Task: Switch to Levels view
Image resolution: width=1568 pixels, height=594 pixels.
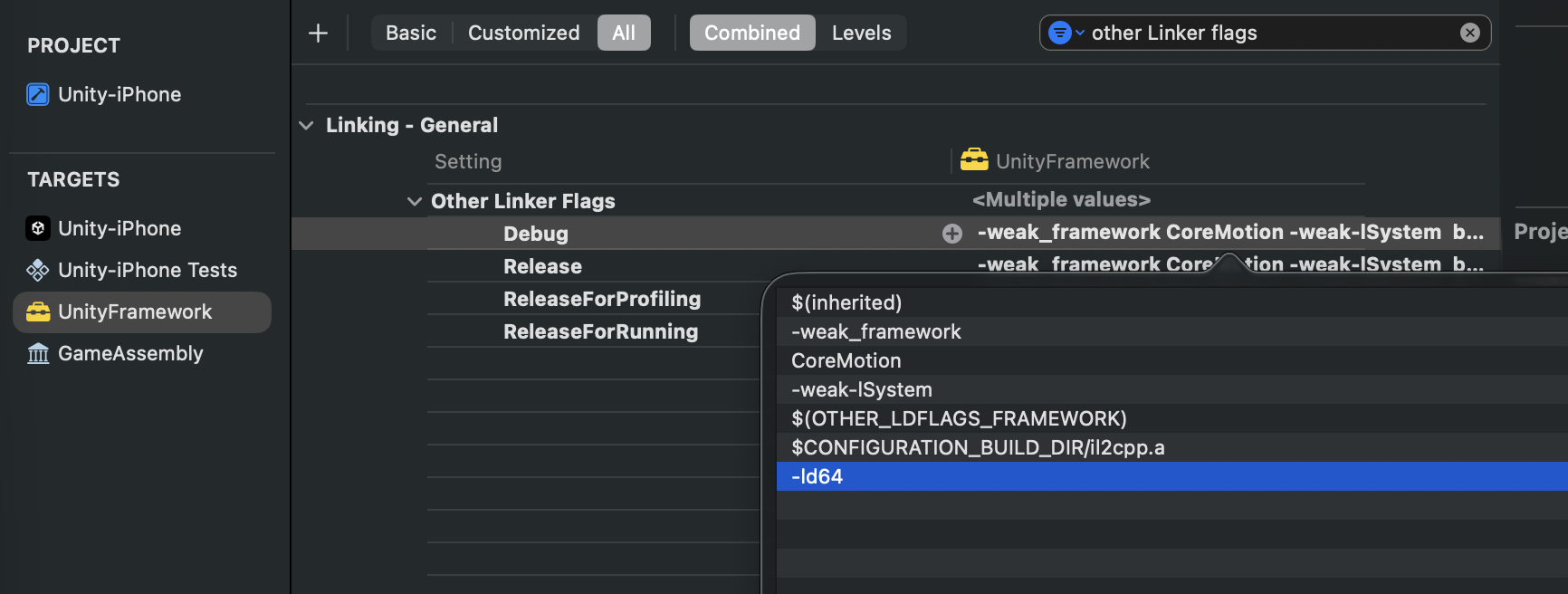Action: point(861,33)
